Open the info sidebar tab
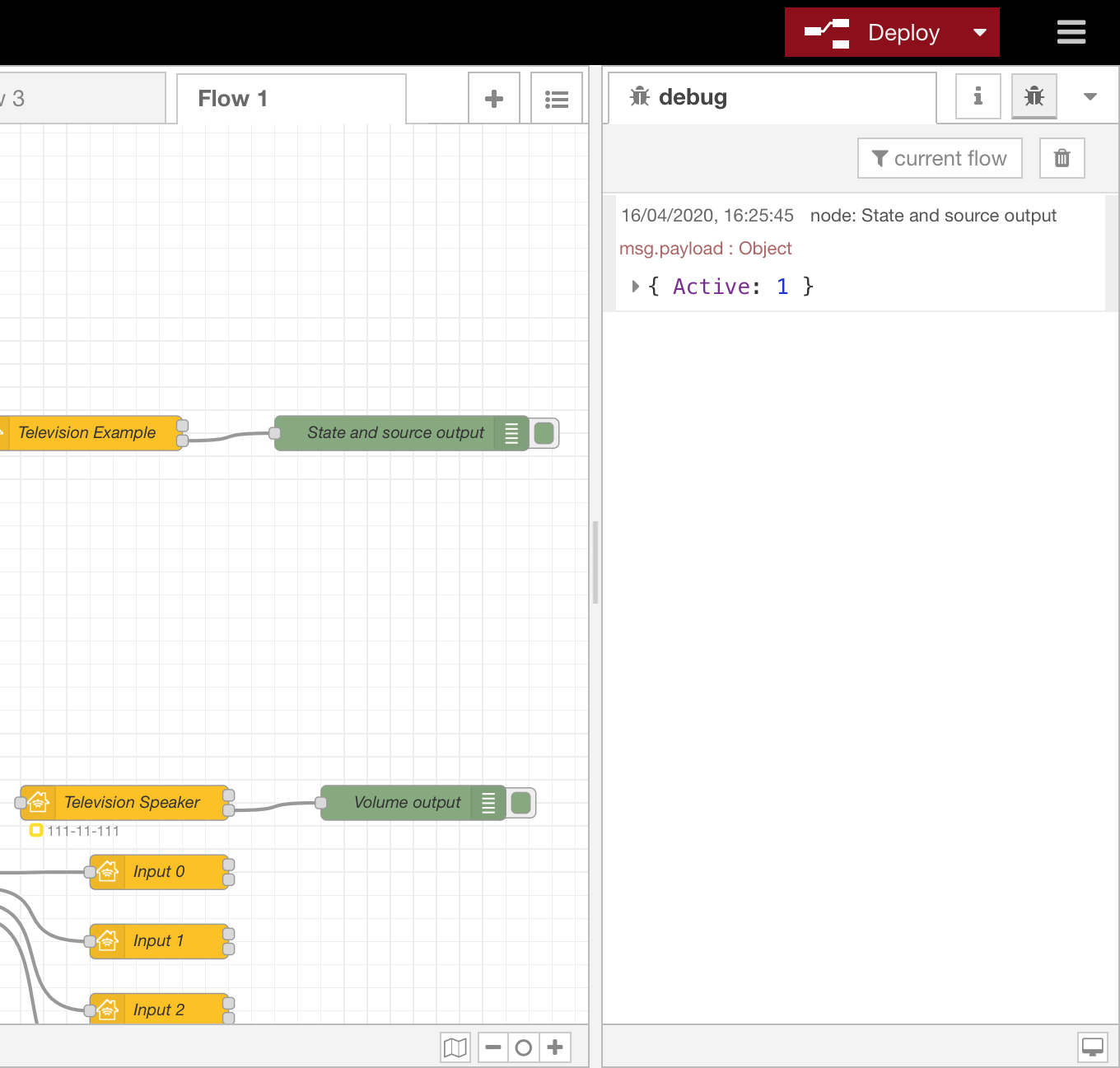This screenshot has height=1068, width=1120. pyautogui.click(x=978, y=96)
